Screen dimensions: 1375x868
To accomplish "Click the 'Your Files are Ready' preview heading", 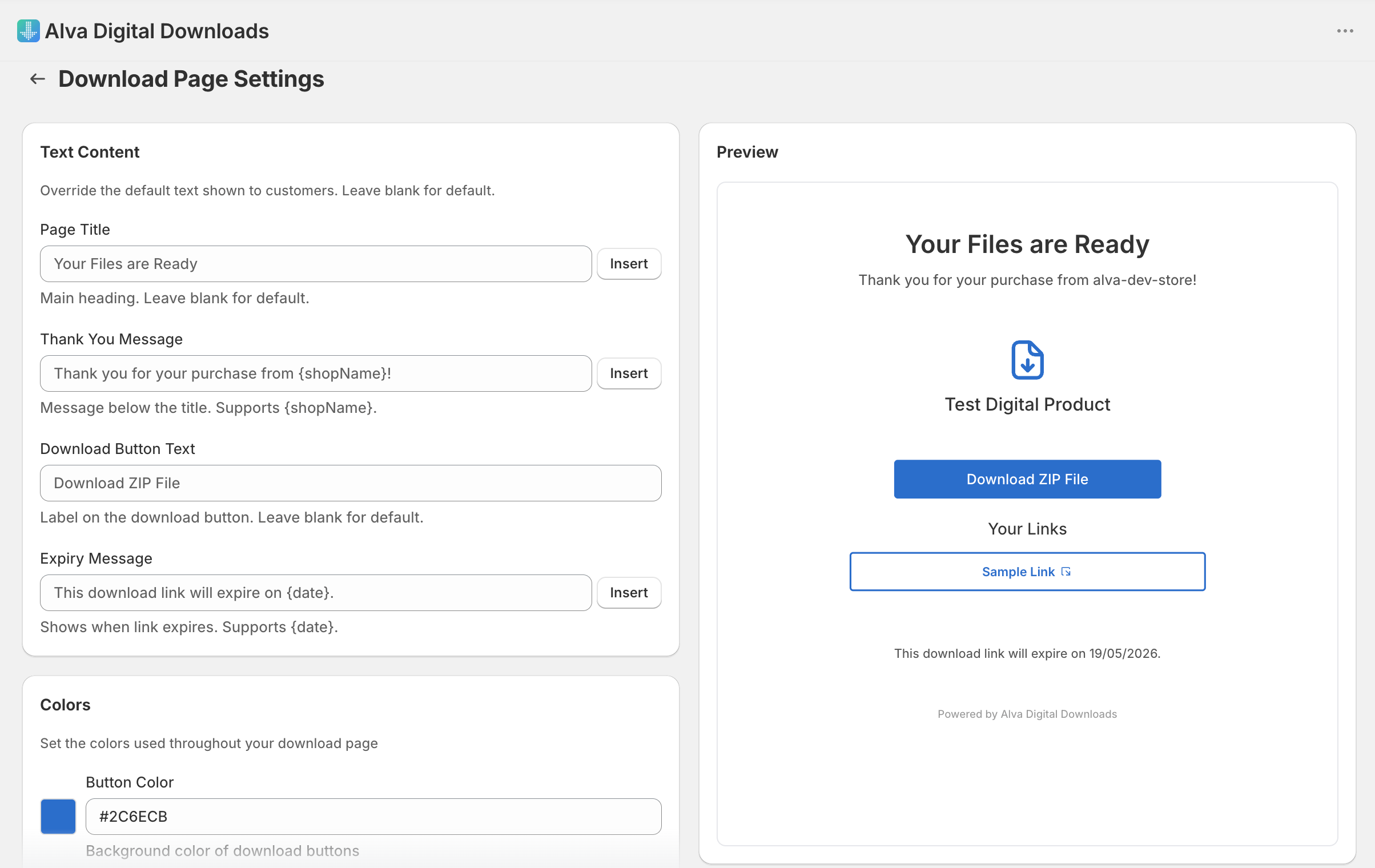I will (1027, 244).
